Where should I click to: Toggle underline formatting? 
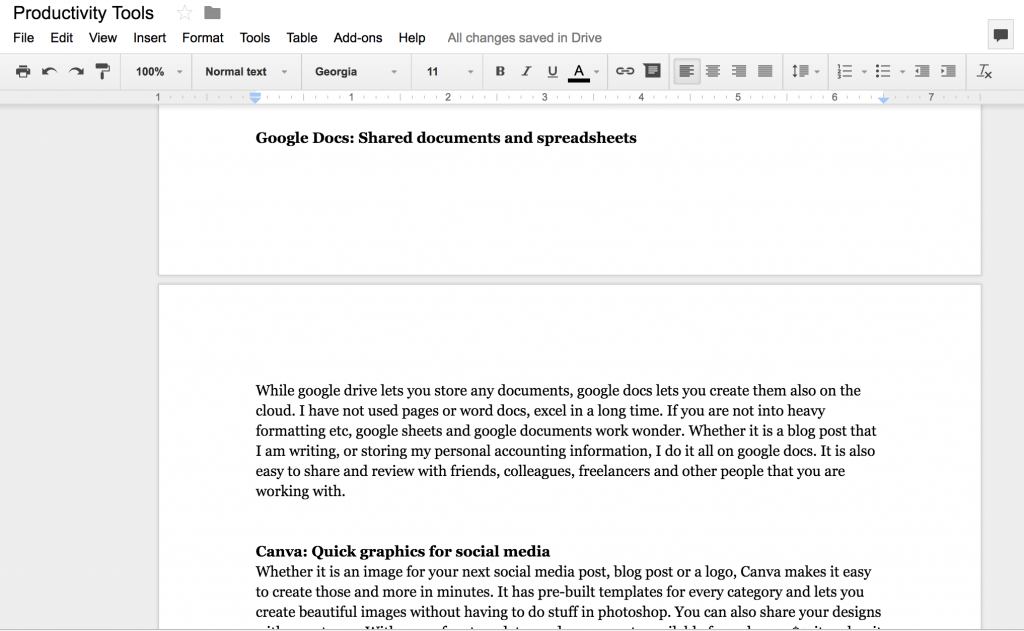click(x=553, y=71)
